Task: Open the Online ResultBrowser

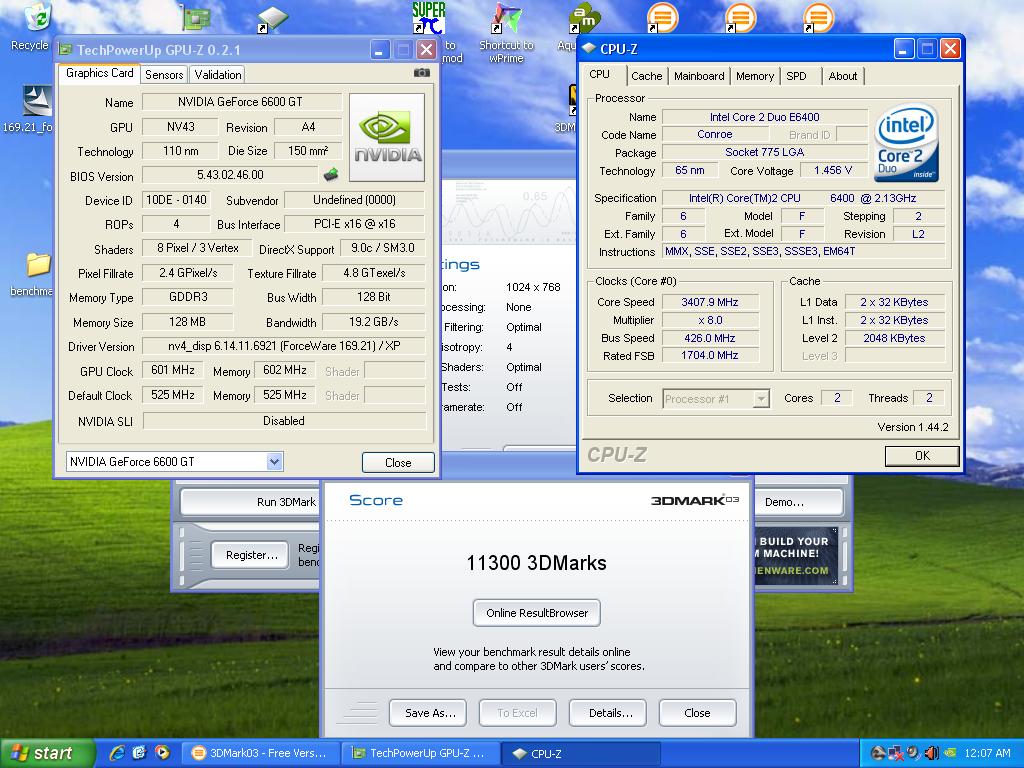Action: (x=537, y=613)
